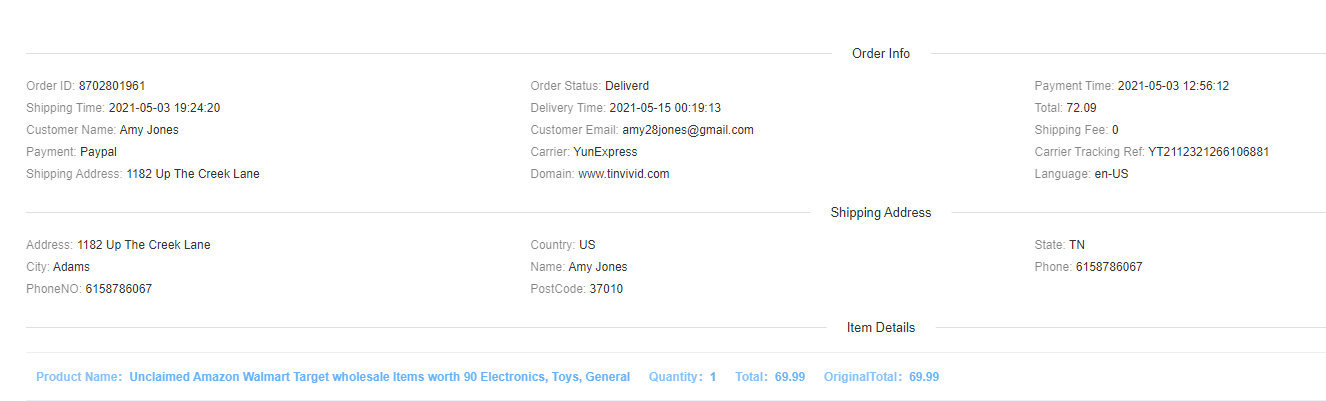Click the City value Adams
The image size is (1326, 401).
pos(71,267)
